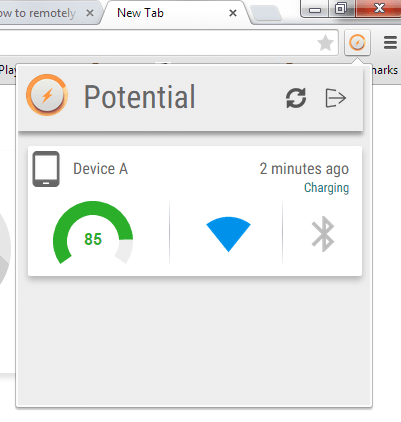Click the grey Bluetooth icon
401x422 pixels.
[x=323, y=234]
